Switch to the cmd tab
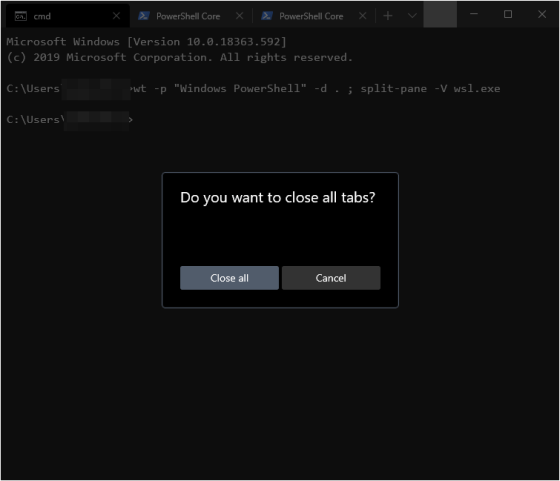The height and width of the screenshot is (481, 560). (x=68, y=16)
